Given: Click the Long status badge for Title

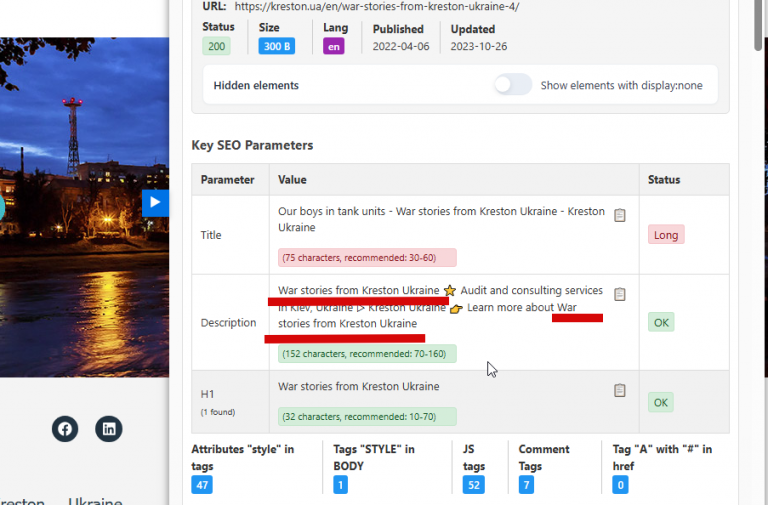Looking at the screenshot, I should [x=666, y=235].
